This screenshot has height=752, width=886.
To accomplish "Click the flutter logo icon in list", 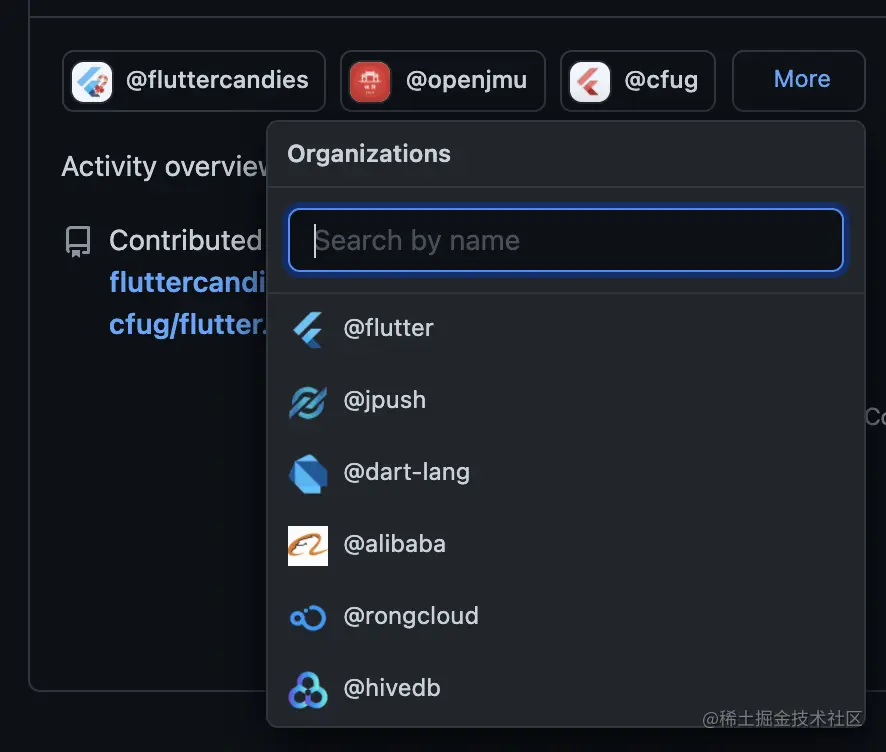I will [308, 329].
